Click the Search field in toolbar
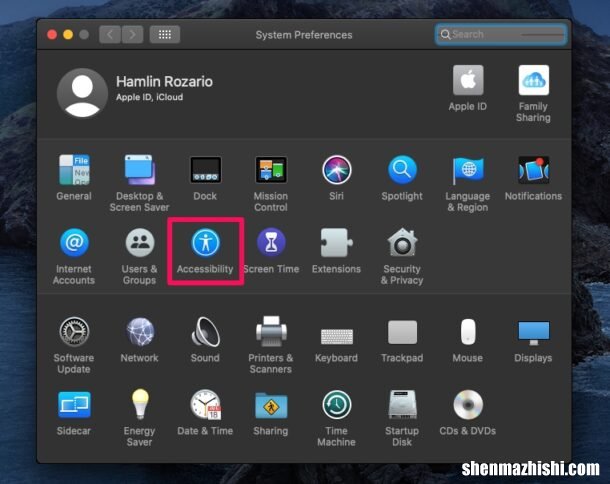Image resolution: width=610 pixels, height=484 pixels. (501, 35)
